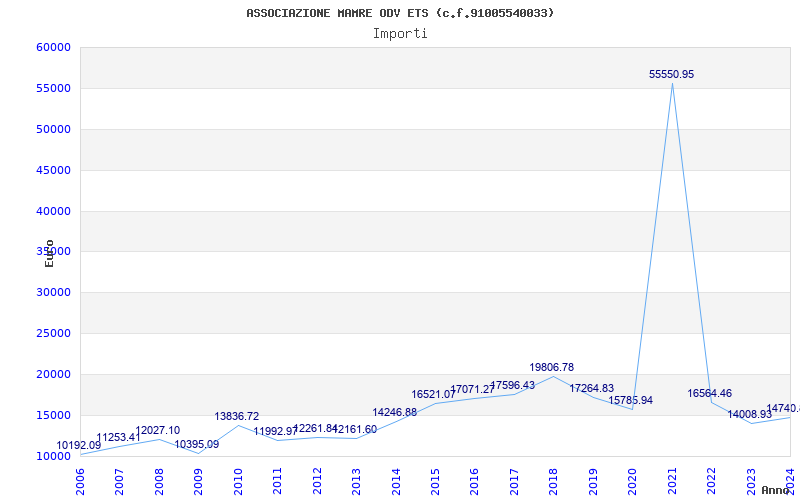Click the 2023 x-axis year label
The width and height of the screenshot is (800, 500).
[751, 482]
